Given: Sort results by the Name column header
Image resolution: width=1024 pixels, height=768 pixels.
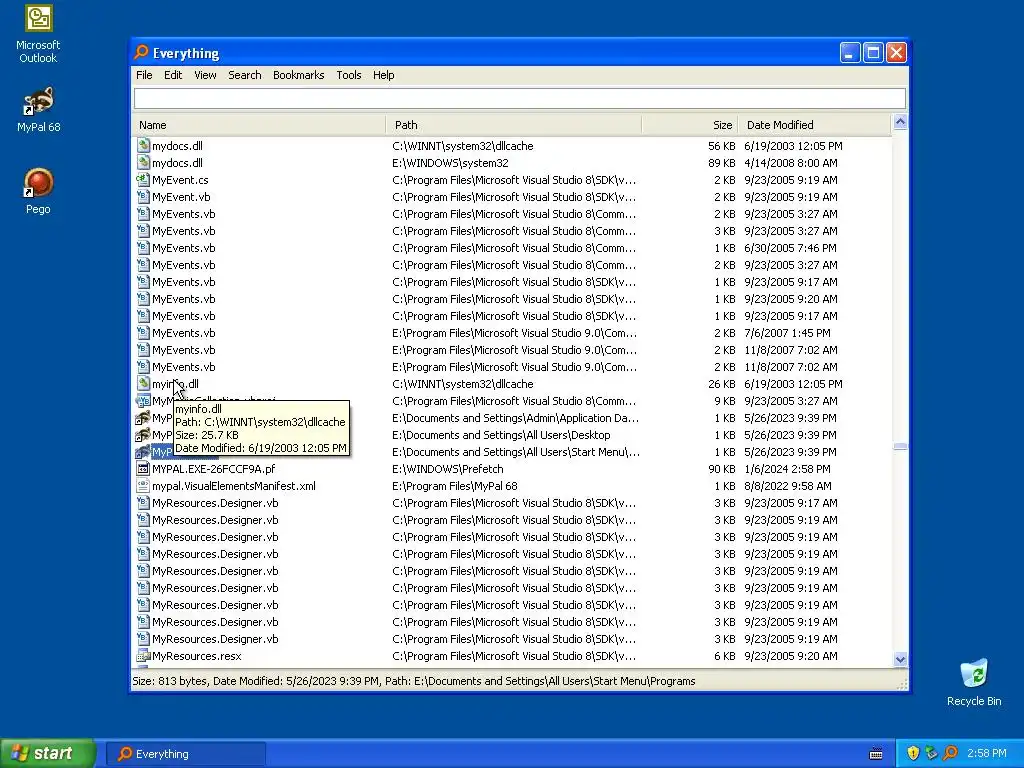Looking at the screenshot, I should pyautogui.click(x=259, y=125).
